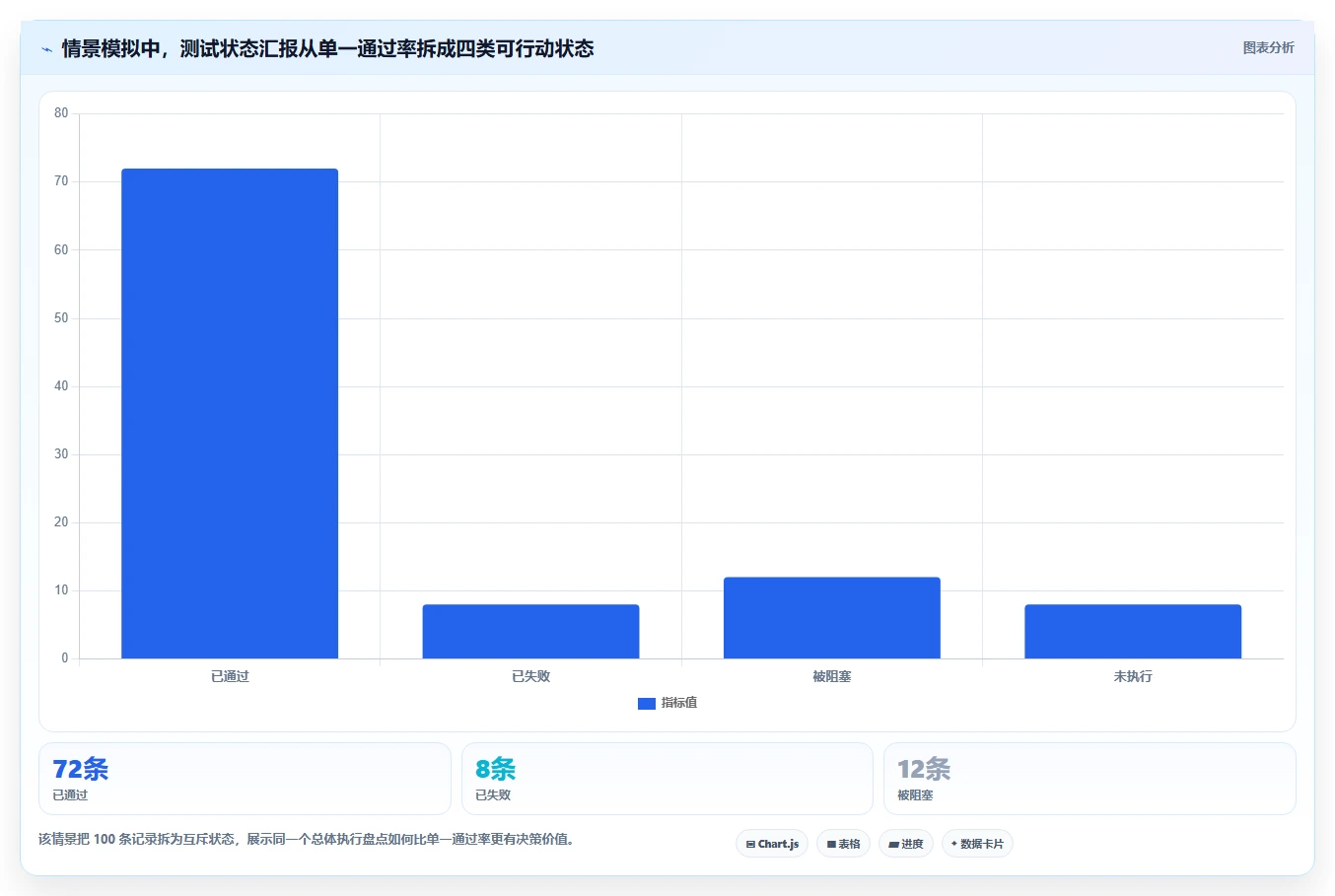Click the 未执行 x-axis label
The image size is (1335, 896).
coord(1133,676)
